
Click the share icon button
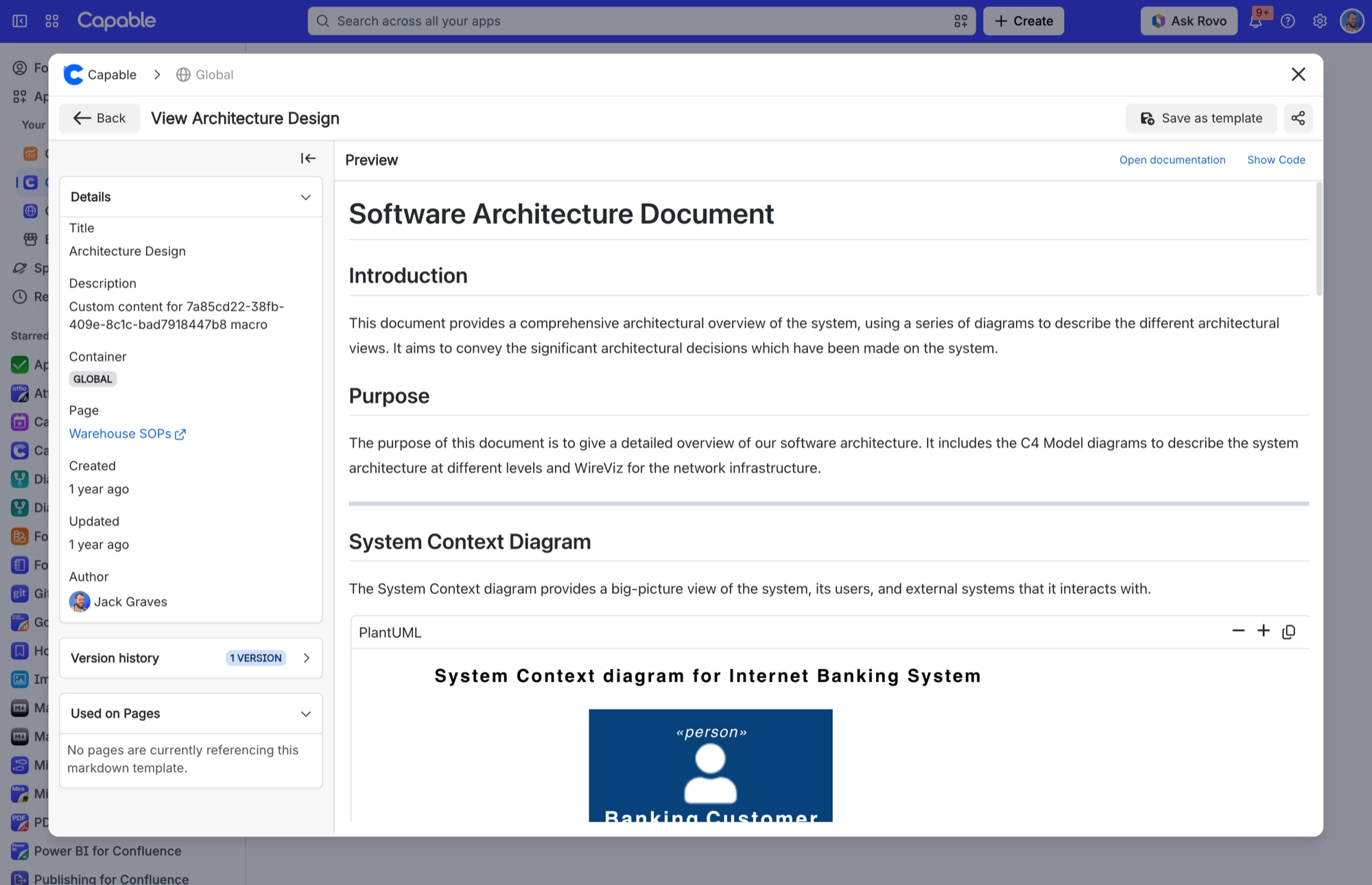click(x=1298, y=118)
